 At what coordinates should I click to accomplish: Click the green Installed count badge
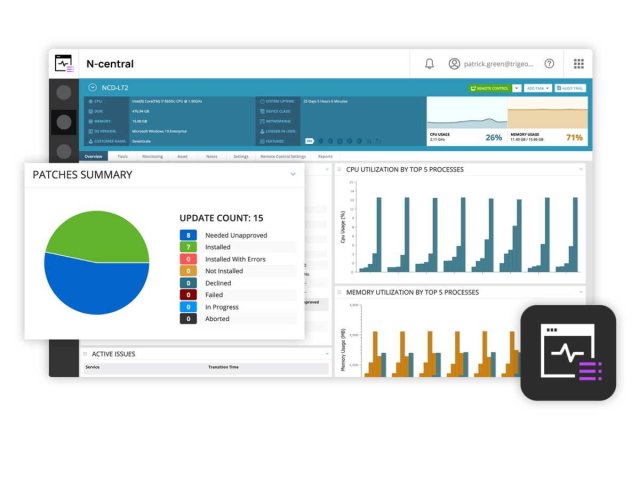point(188,247)
